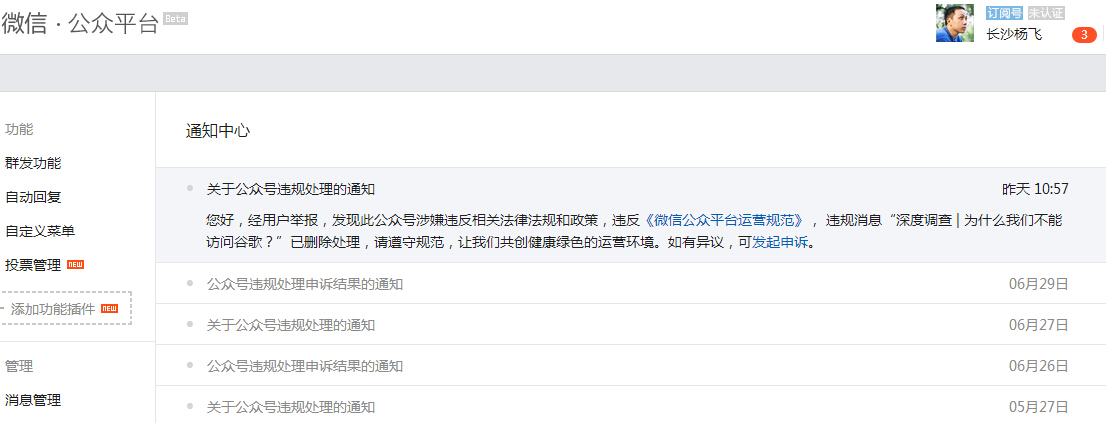This screenshot has width=1106, height=423.
Task: Click the 订阅号 account type badge
Action: click(1004, 13)
